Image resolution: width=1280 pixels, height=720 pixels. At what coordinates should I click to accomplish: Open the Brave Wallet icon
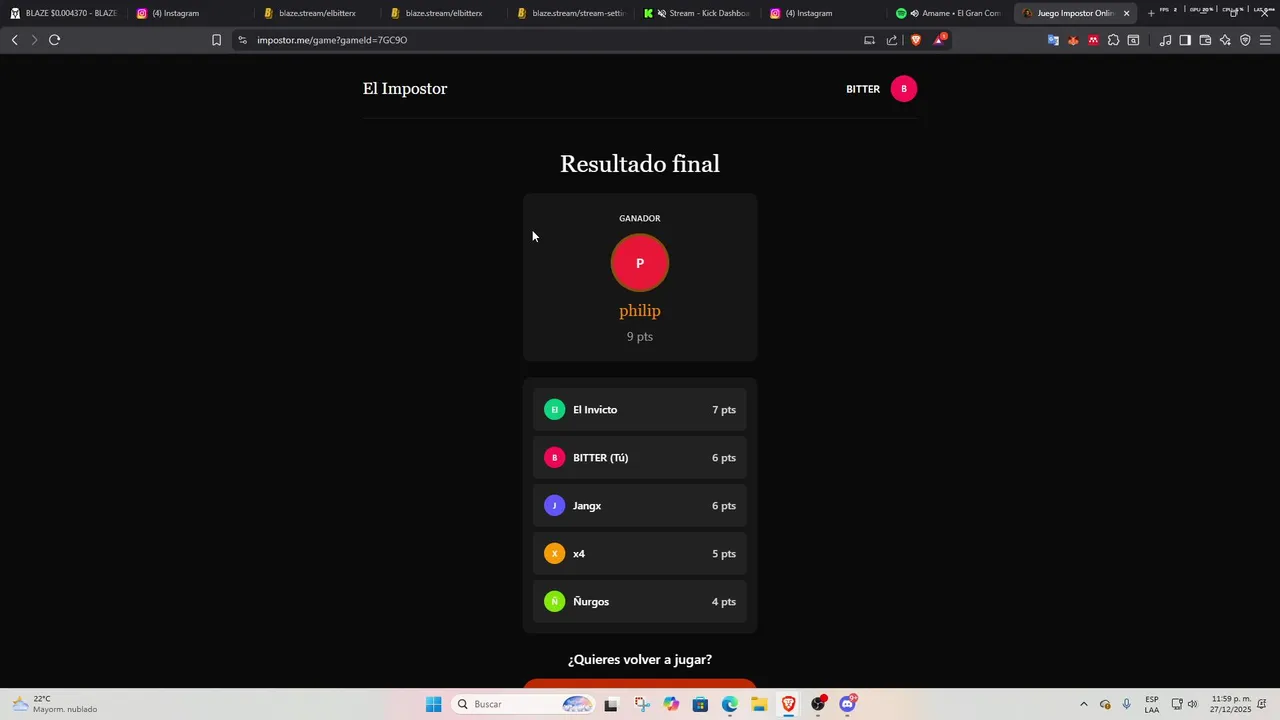(x=1205, y=40)
